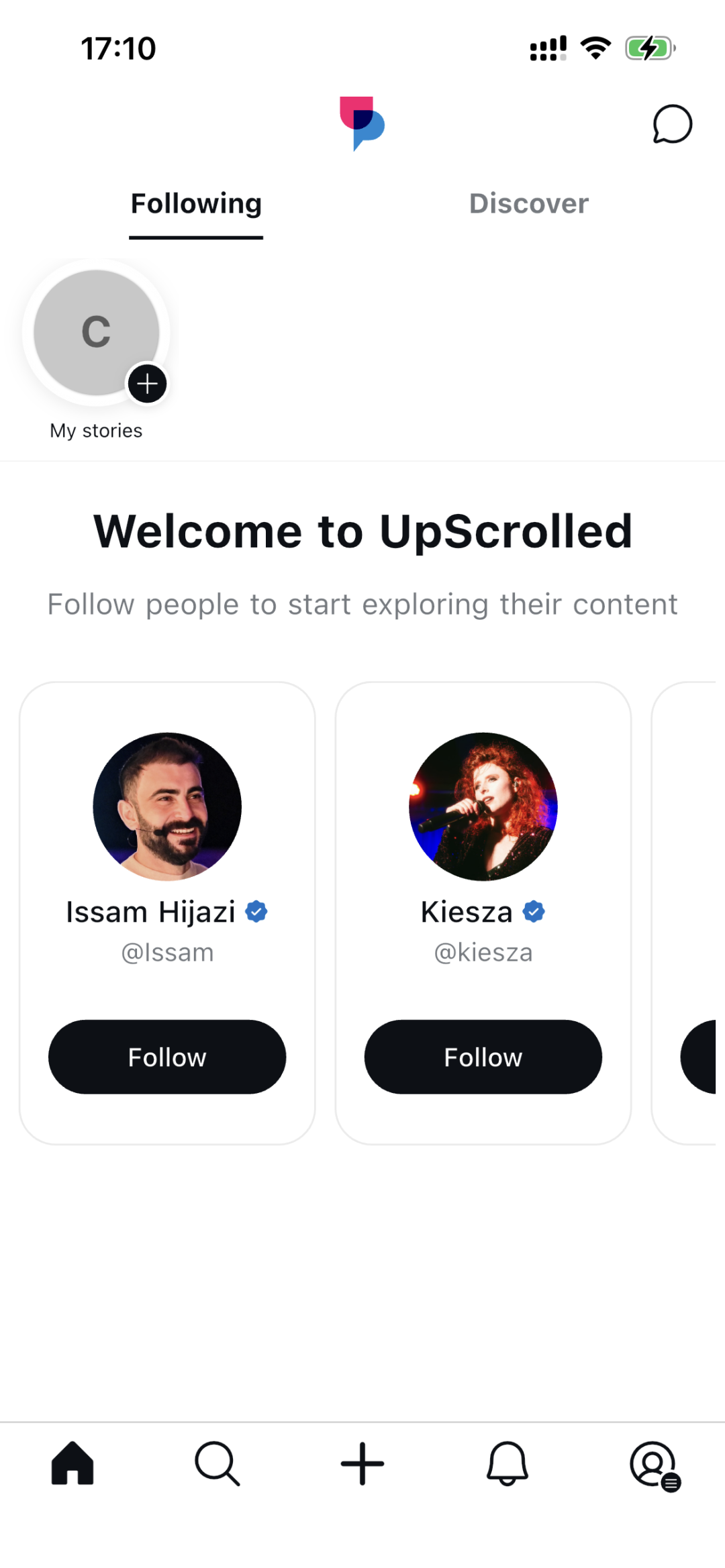Select the Following tab
Screen dimensions: 725x1568
(x=196, y=203)
